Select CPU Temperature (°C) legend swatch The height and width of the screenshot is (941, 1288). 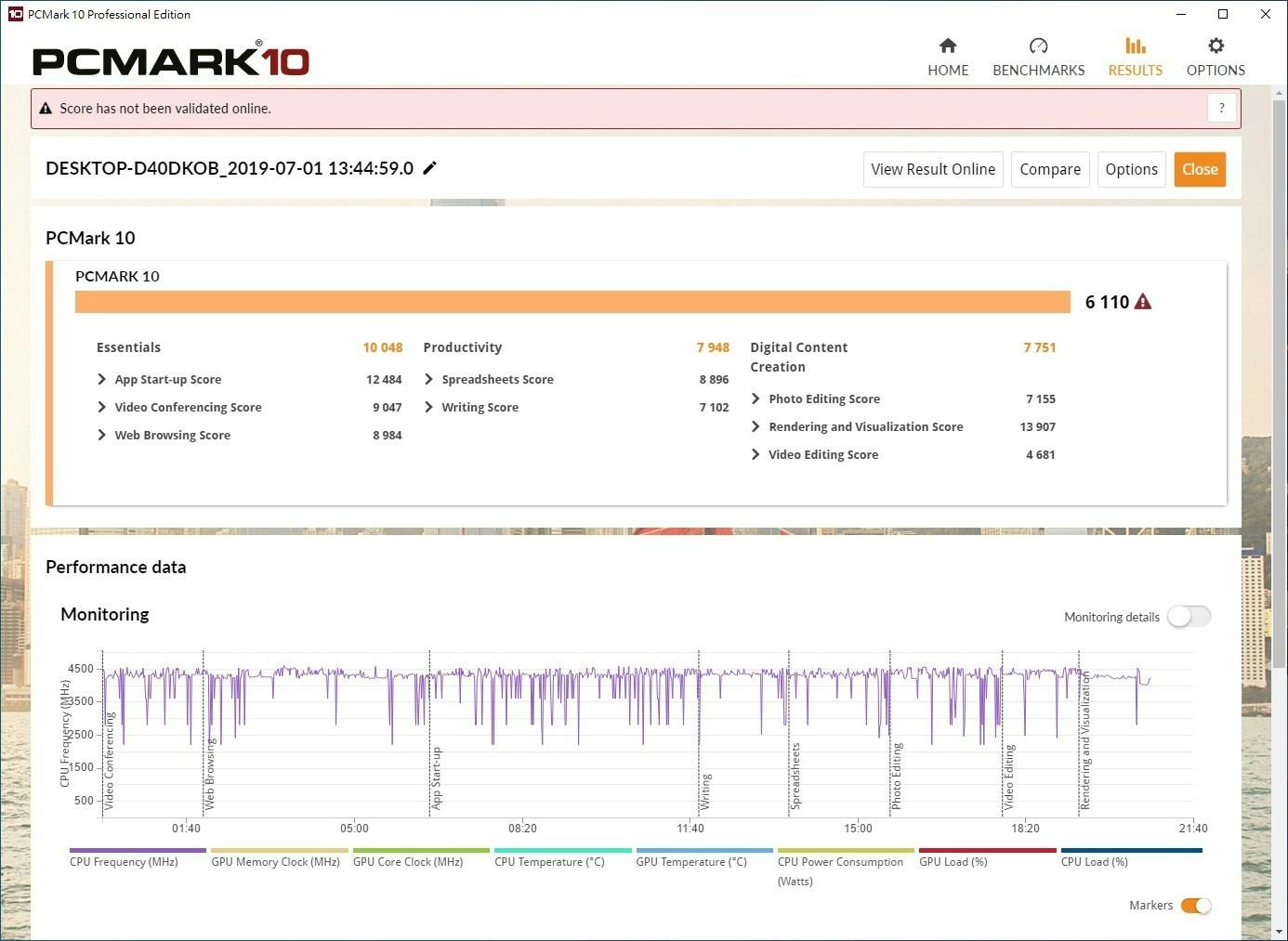click(563, 850)
